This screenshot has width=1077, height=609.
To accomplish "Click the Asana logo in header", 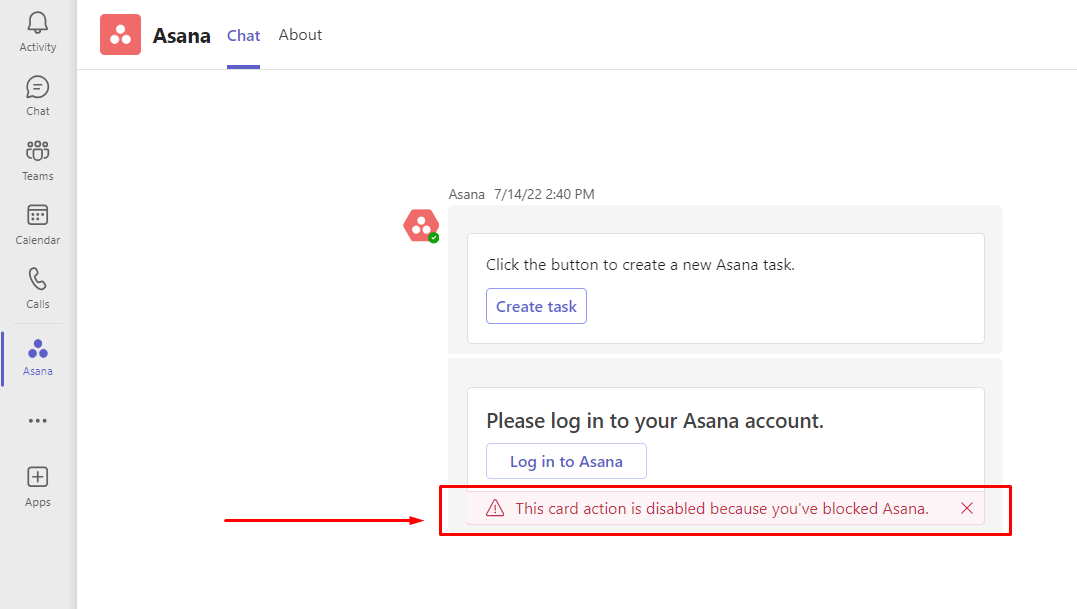I will point(120,35).
